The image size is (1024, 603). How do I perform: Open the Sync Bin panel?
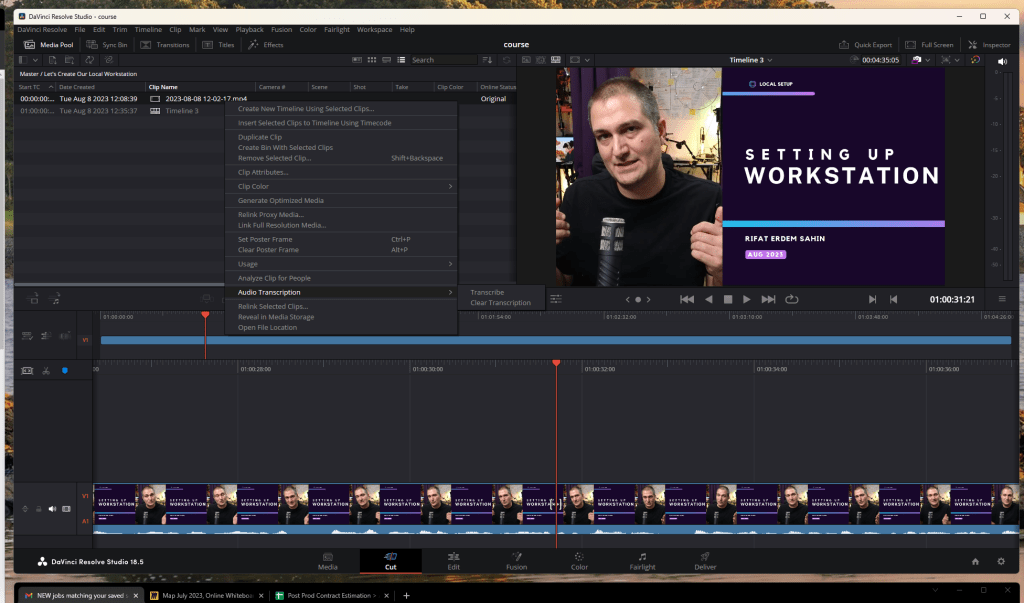[x=107, y=44]
